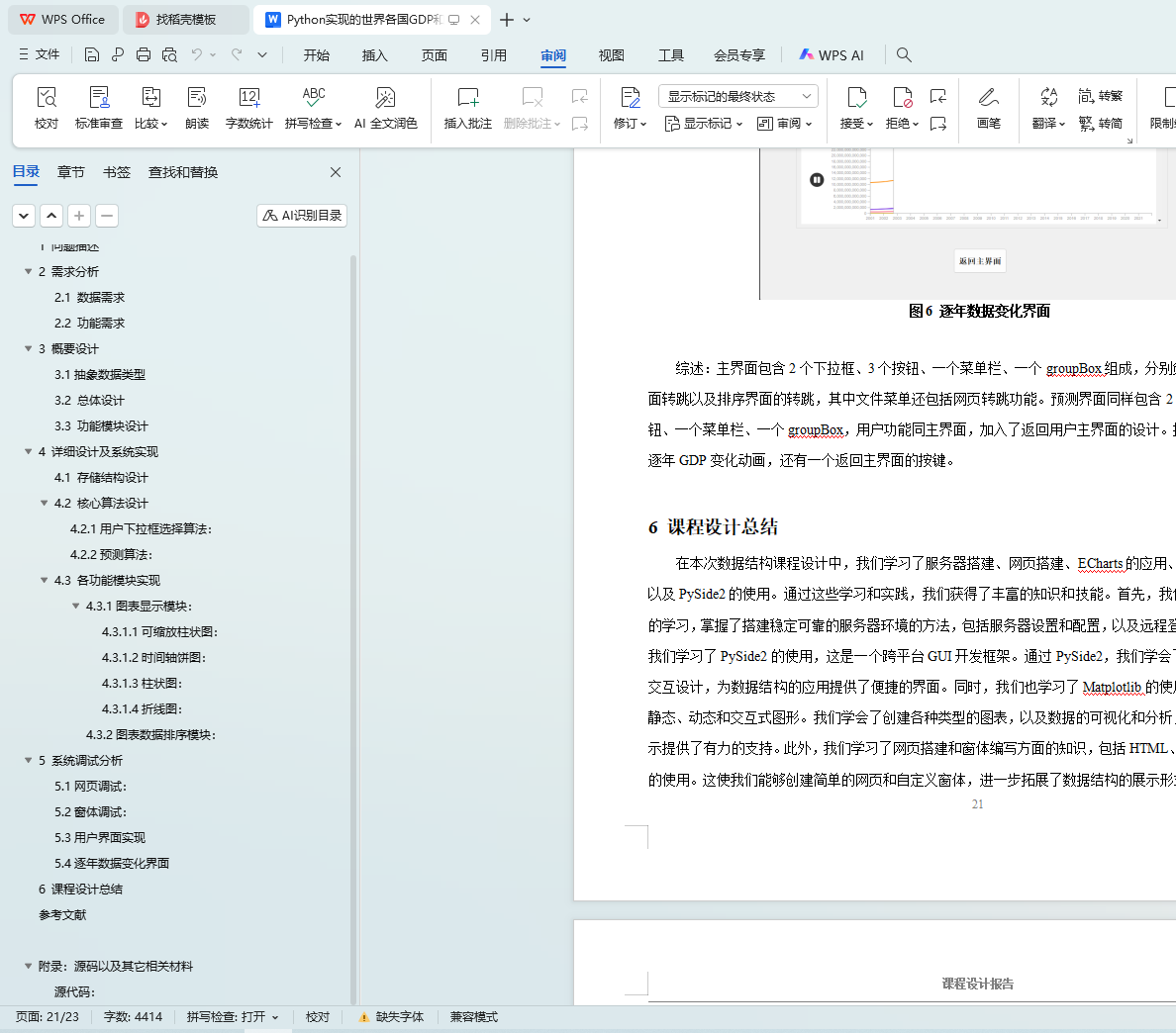Click the redo arrow
This screenshot has height=1033, width=1176.
click(x=237, y=54)
